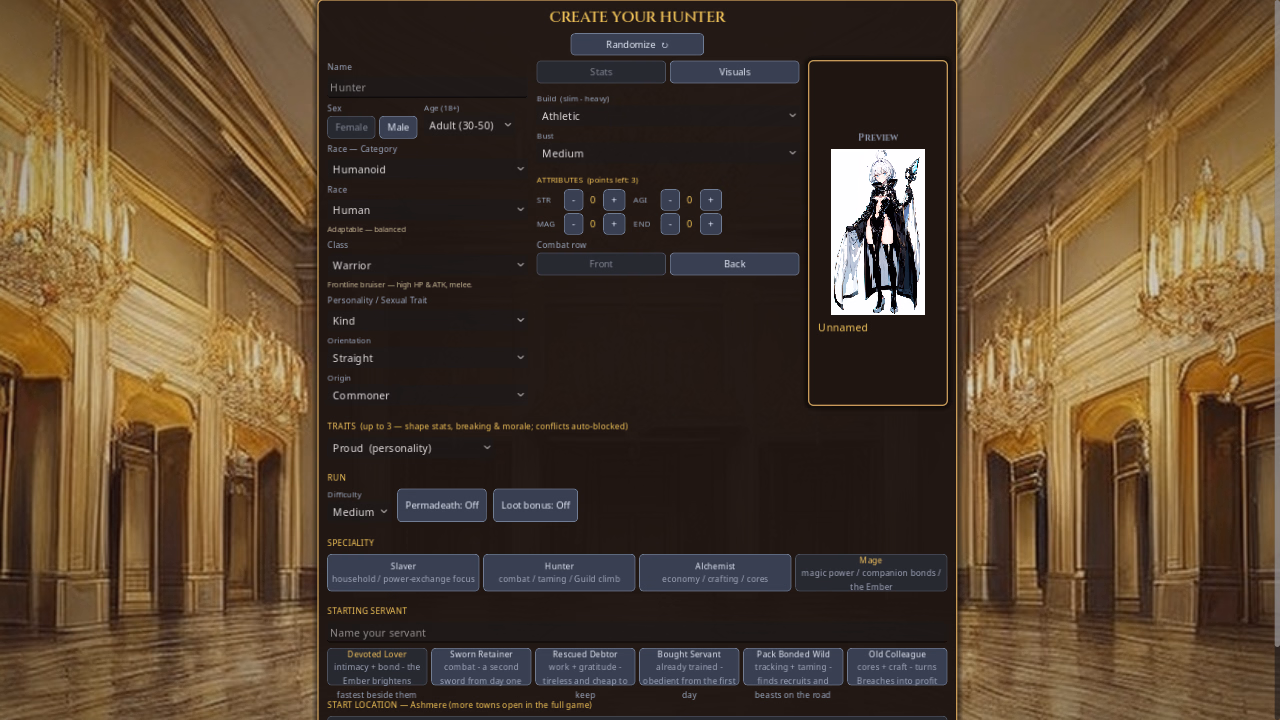Select Male sex option
The image size is (1280, 720).
point(398,127)
